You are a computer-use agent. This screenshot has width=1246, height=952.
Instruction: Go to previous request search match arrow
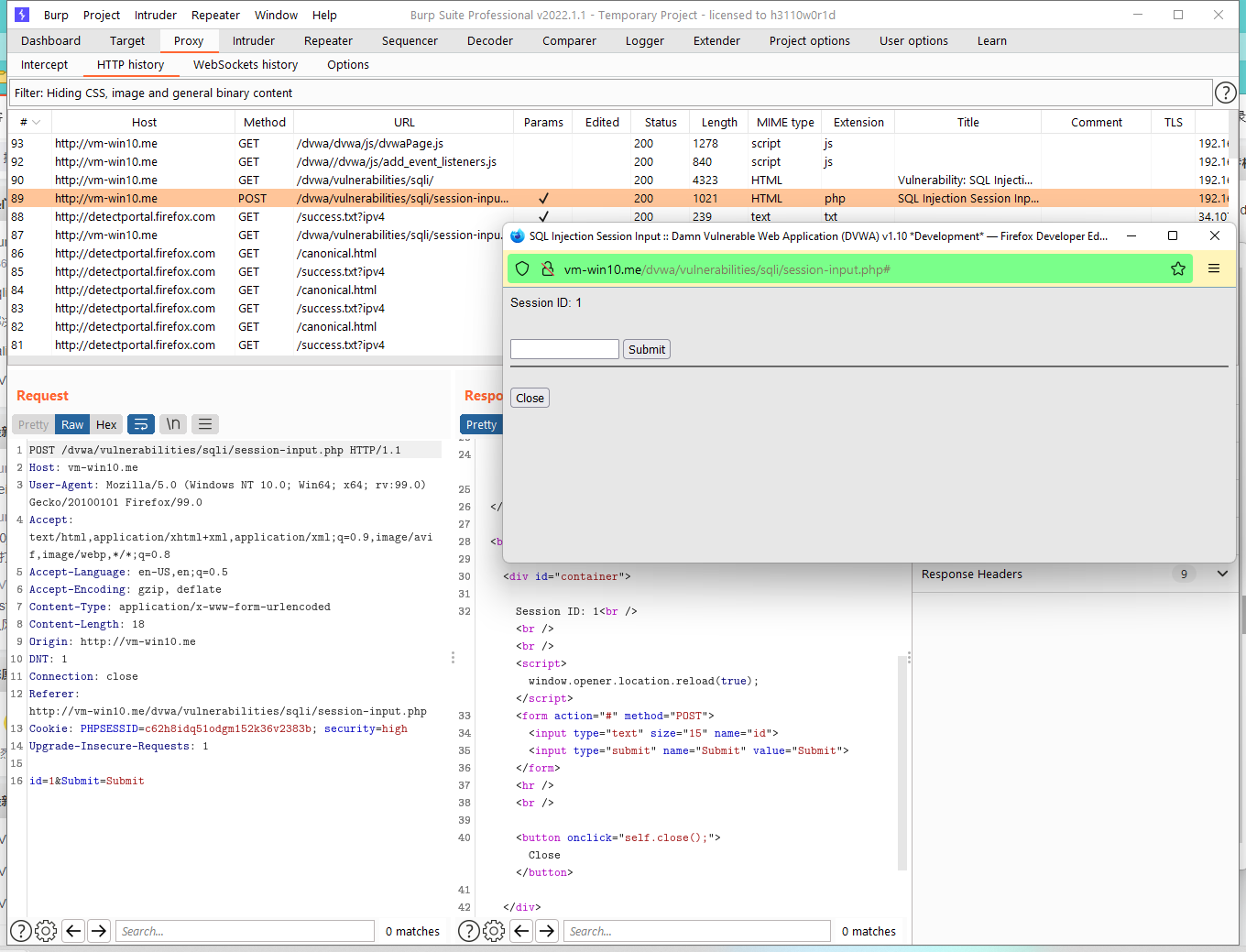tap(73, 931)
